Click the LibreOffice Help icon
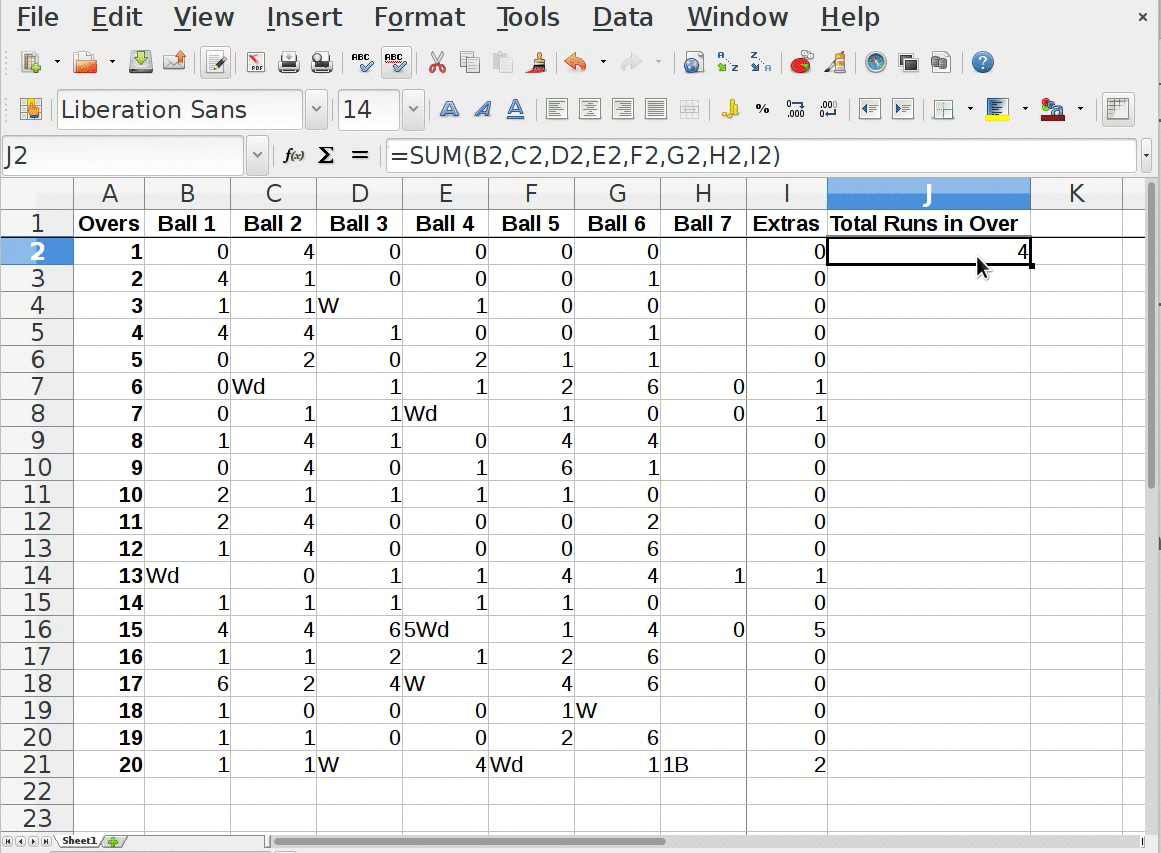This screenshot has width=1161, height=853. click(983, 63)
